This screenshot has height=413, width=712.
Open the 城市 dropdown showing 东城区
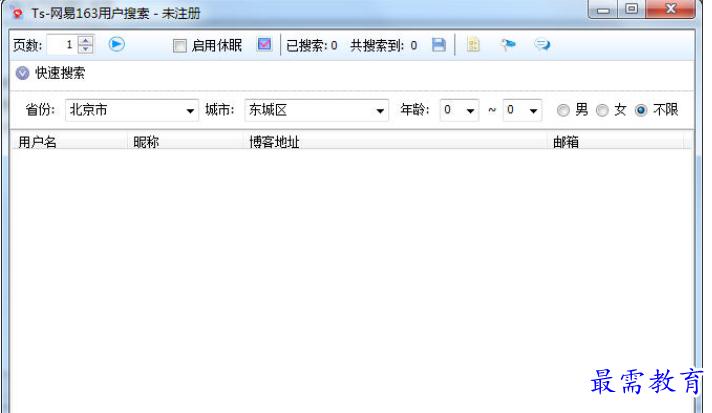[316, 110]
